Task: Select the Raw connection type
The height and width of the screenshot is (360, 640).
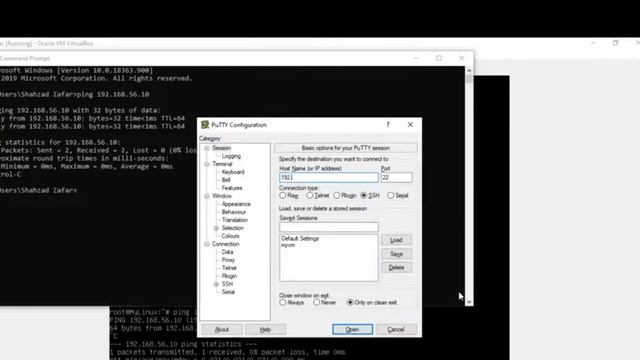Action: 282,196
